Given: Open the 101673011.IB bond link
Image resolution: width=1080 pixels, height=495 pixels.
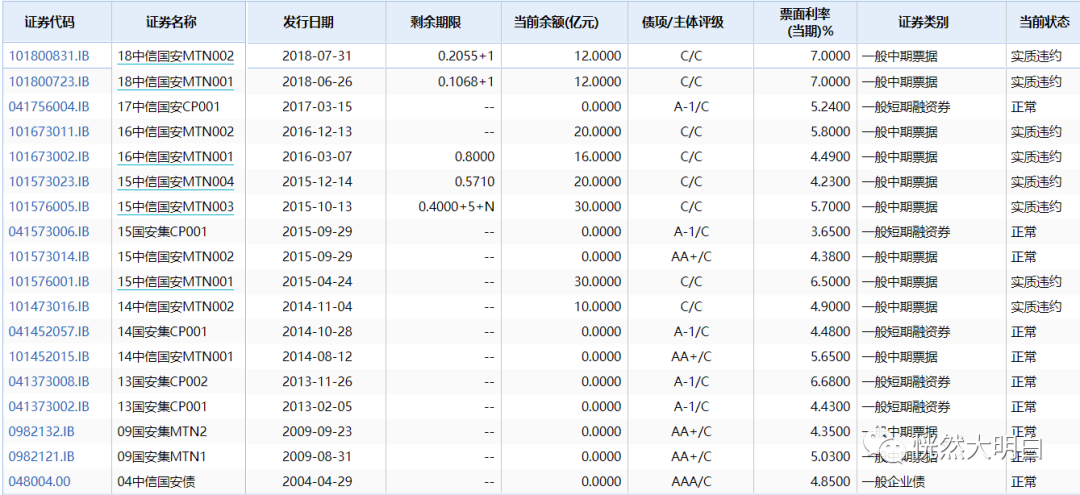Looking at the screenshot, I should tap(49, 131).
